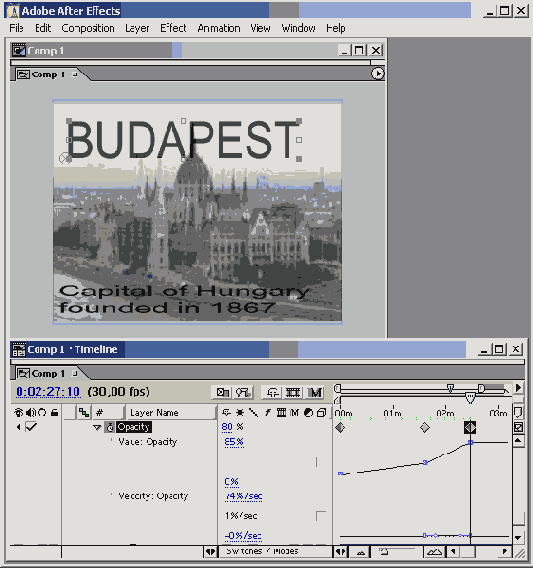Open the timeline window menu arrow

click(x=518, y=388)
